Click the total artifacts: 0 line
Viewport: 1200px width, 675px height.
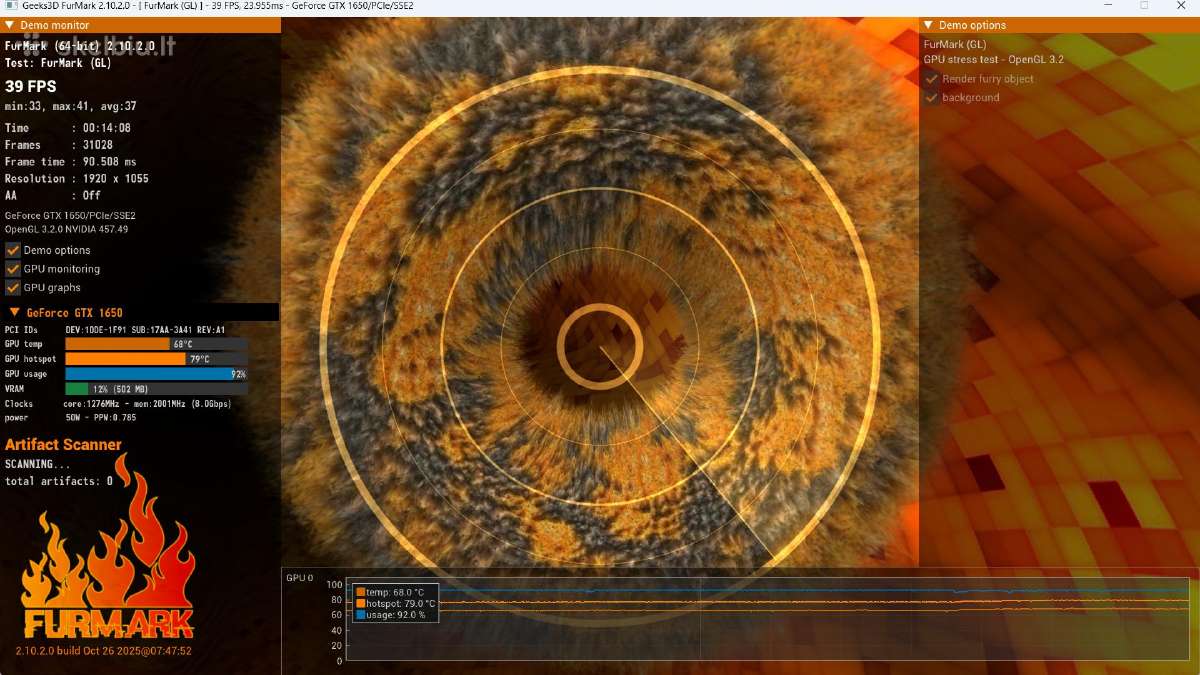pyautogui.click(x=59, y=481)
